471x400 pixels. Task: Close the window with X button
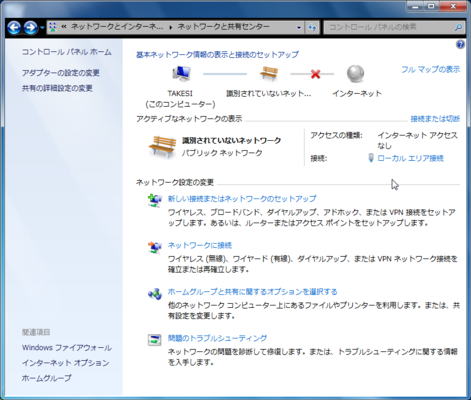(x=453, y=6)
